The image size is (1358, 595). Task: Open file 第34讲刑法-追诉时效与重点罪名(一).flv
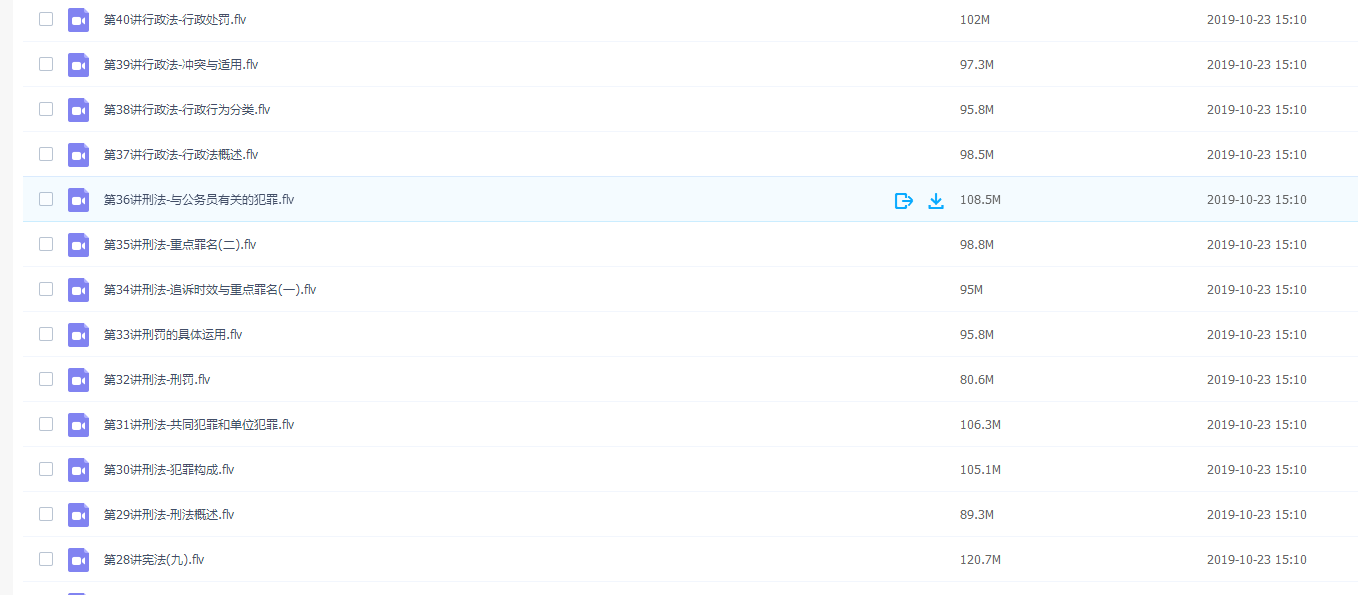pyautogui.click(x=210, y=290)
